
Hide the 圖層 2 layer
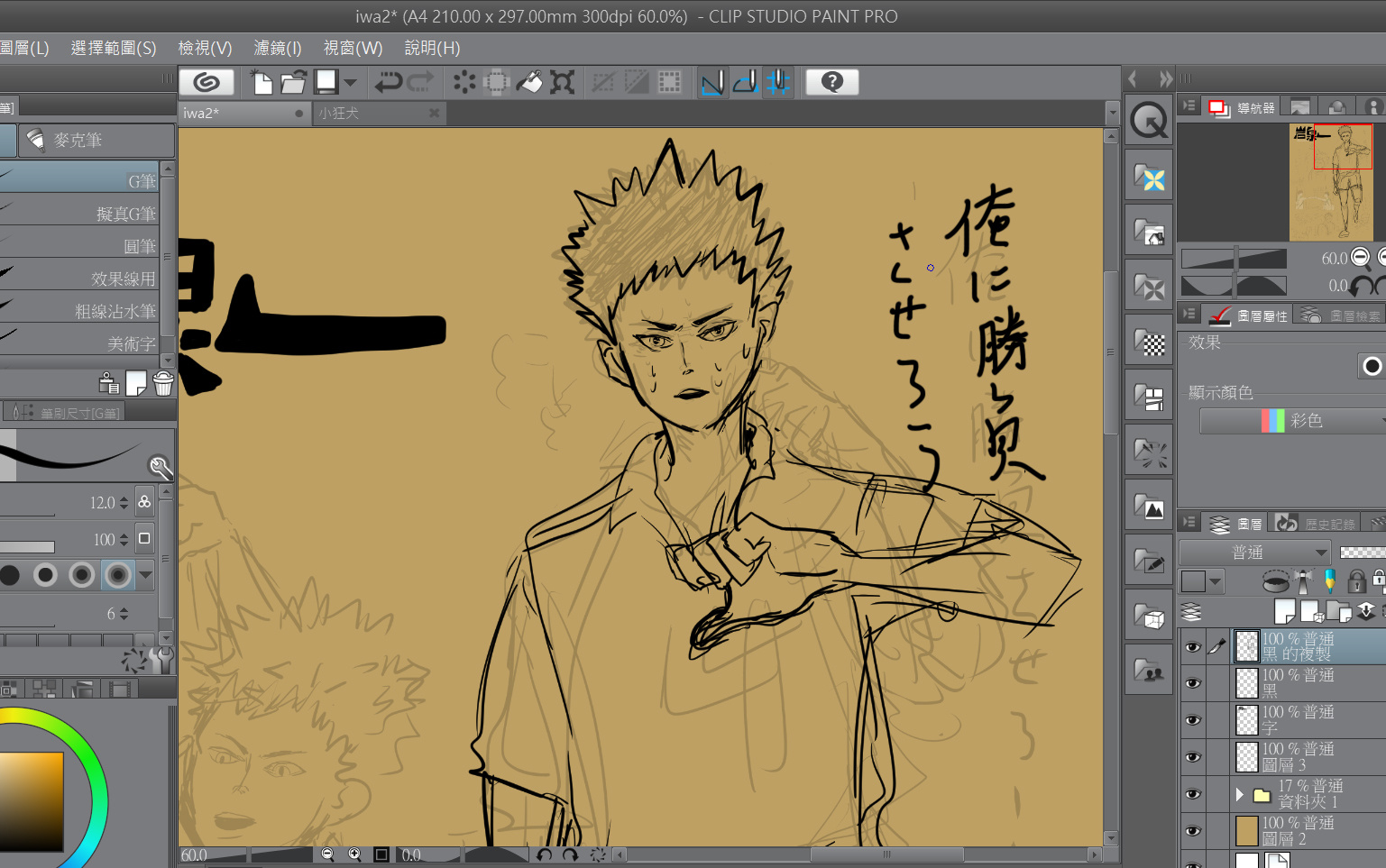(x=1192, y=831)
